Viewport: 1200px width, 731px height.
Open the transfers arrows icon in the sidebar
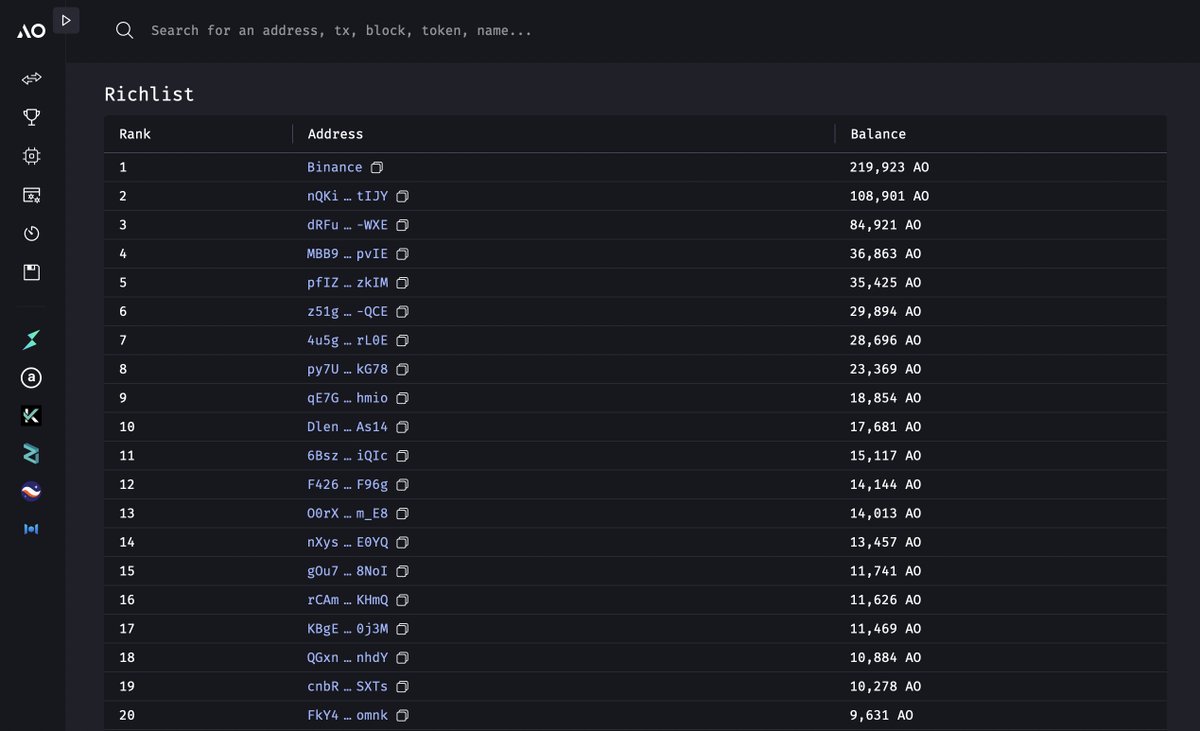[32, 78]
